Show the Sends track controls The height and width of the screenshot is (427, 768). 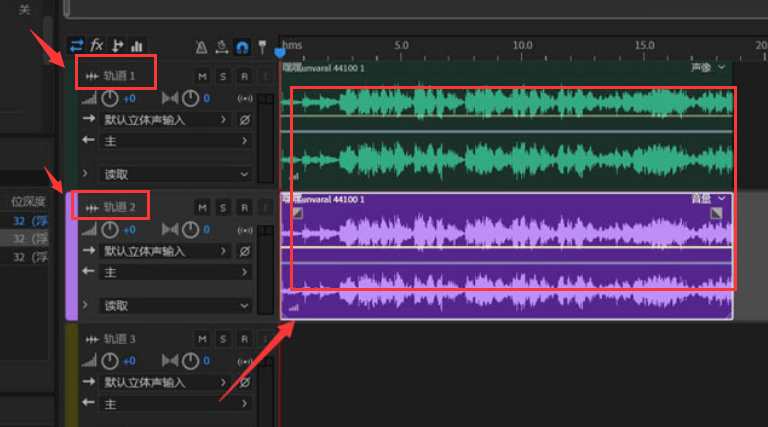point(117,46)
